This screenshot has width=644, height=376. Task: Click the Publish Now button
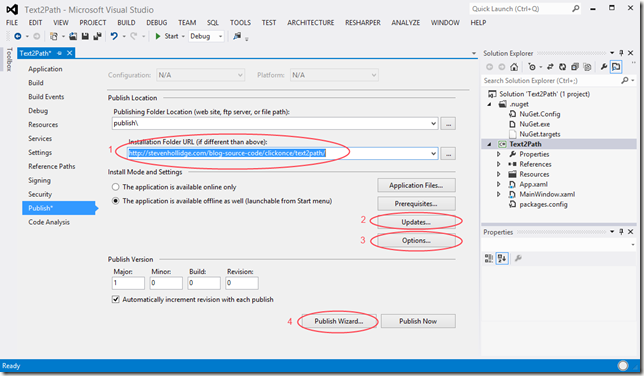pos(418,321)
